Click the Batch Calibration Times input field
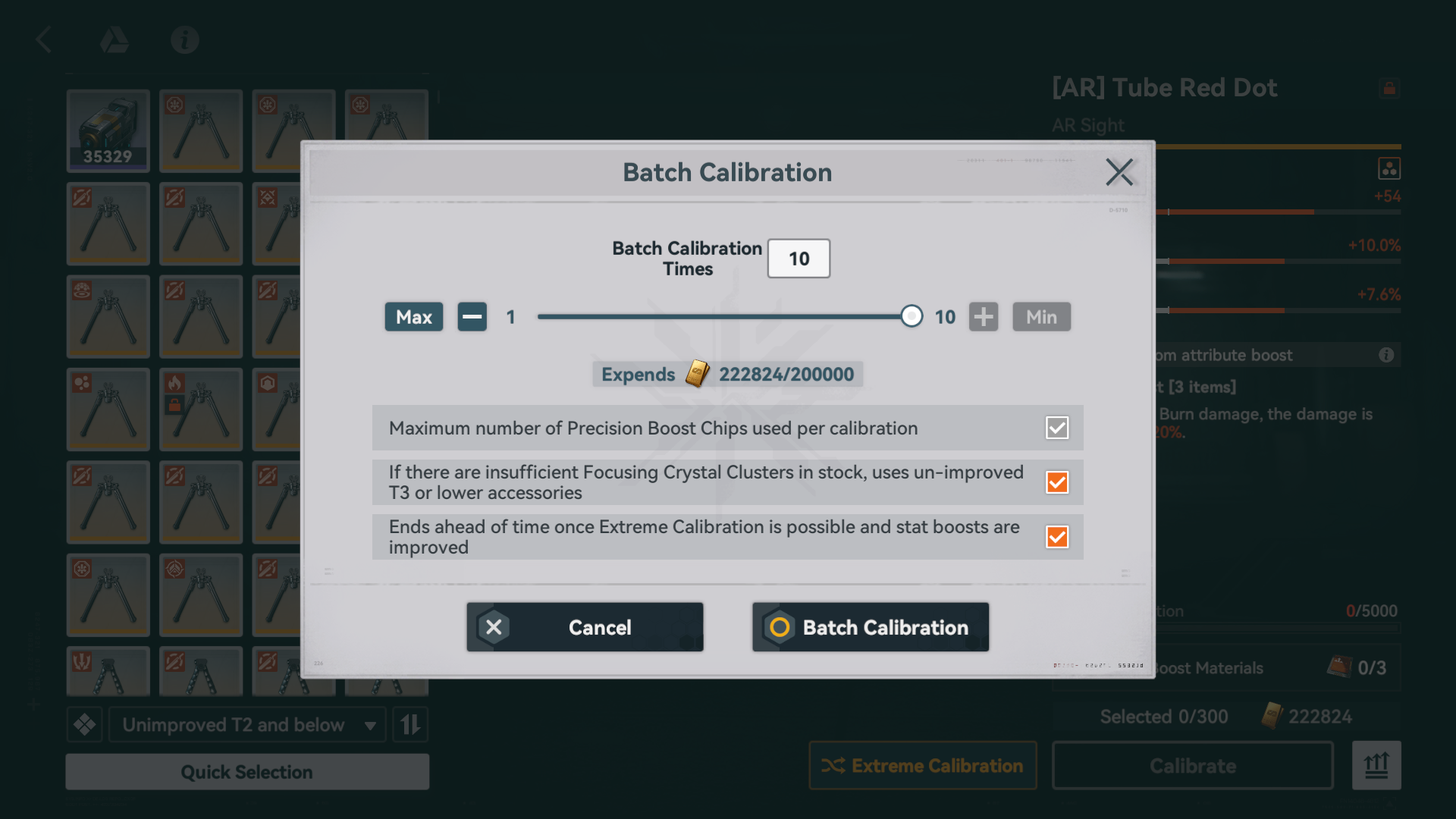1456x819 pixels. tap(799, 259)
